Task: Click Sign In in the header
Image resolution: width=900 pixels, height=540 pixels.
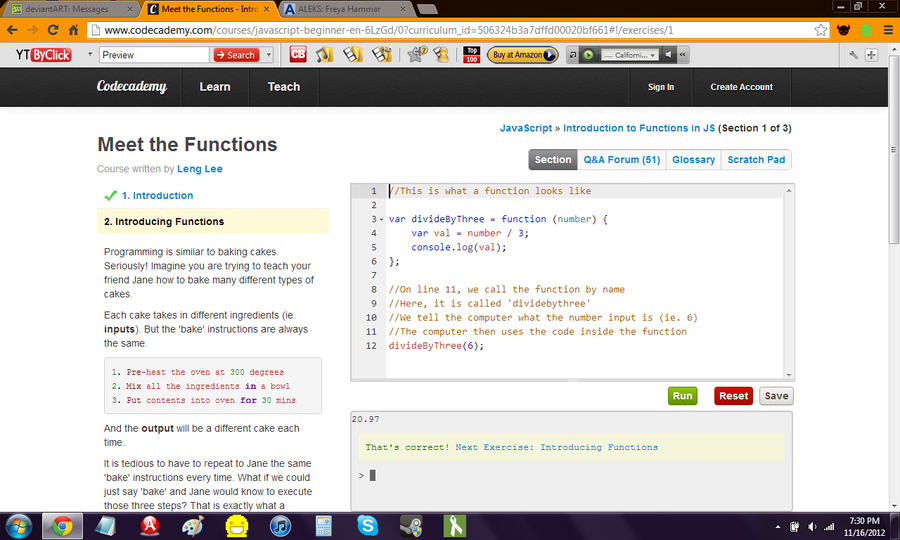Action: (x=661, y=87)
